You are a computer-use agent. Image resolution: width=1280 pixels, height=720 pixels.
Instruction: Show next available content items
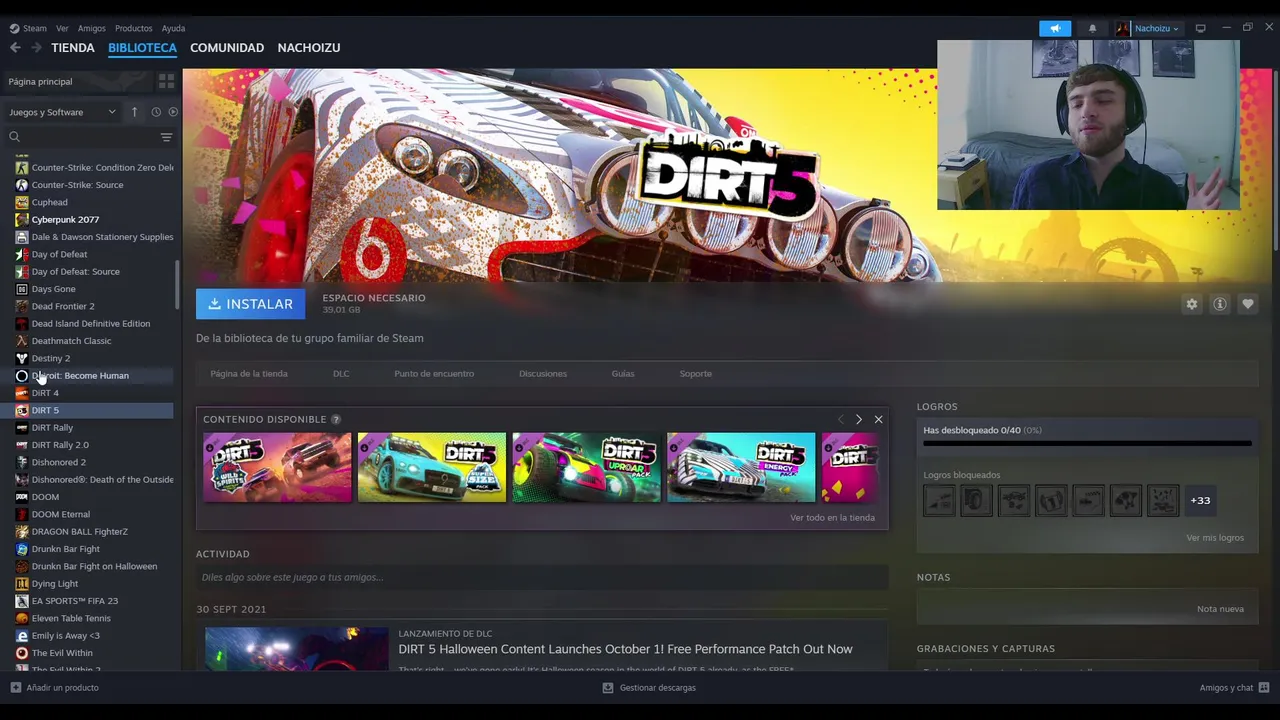click(x=858, y=419)
